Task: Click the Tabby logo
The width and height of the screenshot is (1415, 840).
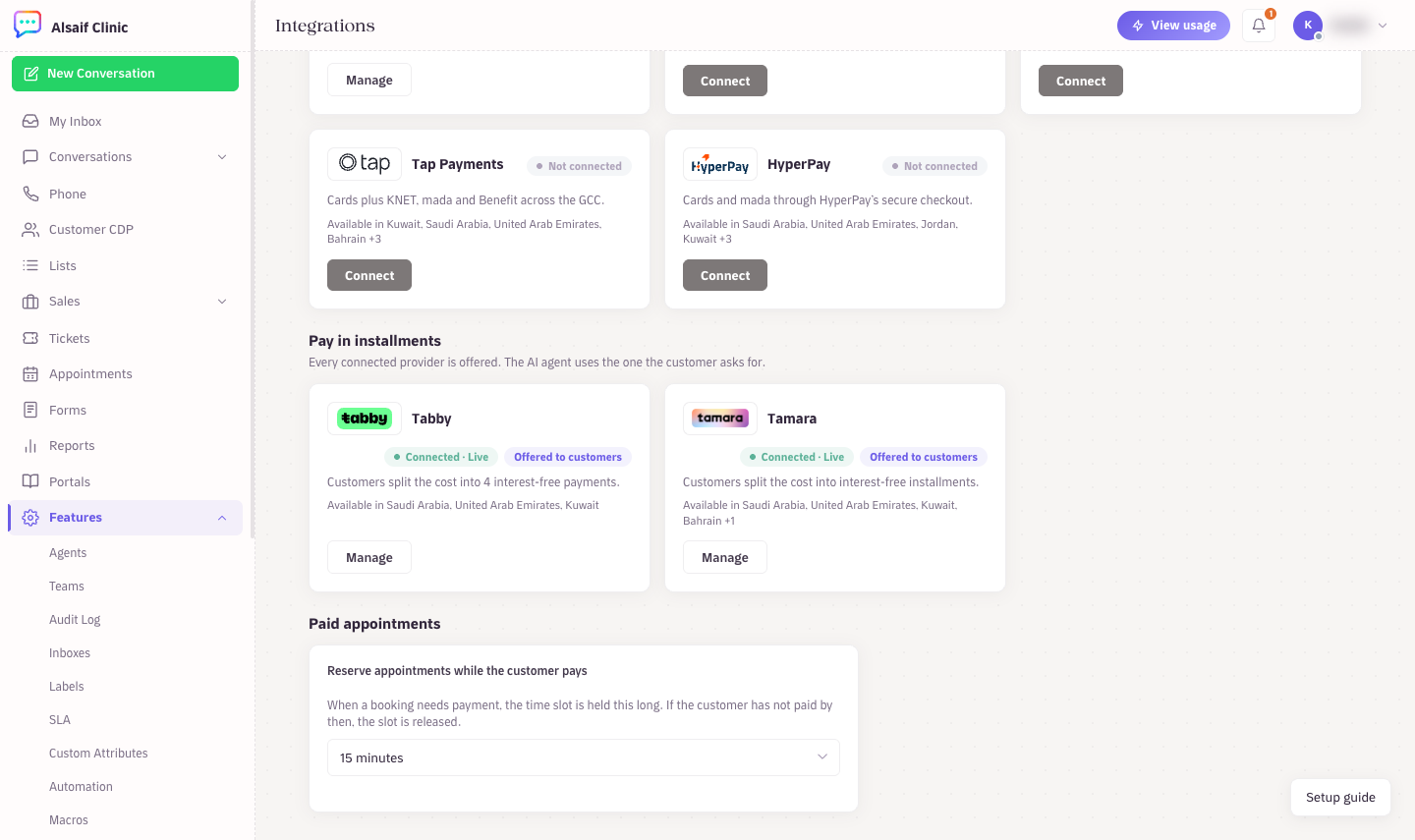Action: [365, 419]
